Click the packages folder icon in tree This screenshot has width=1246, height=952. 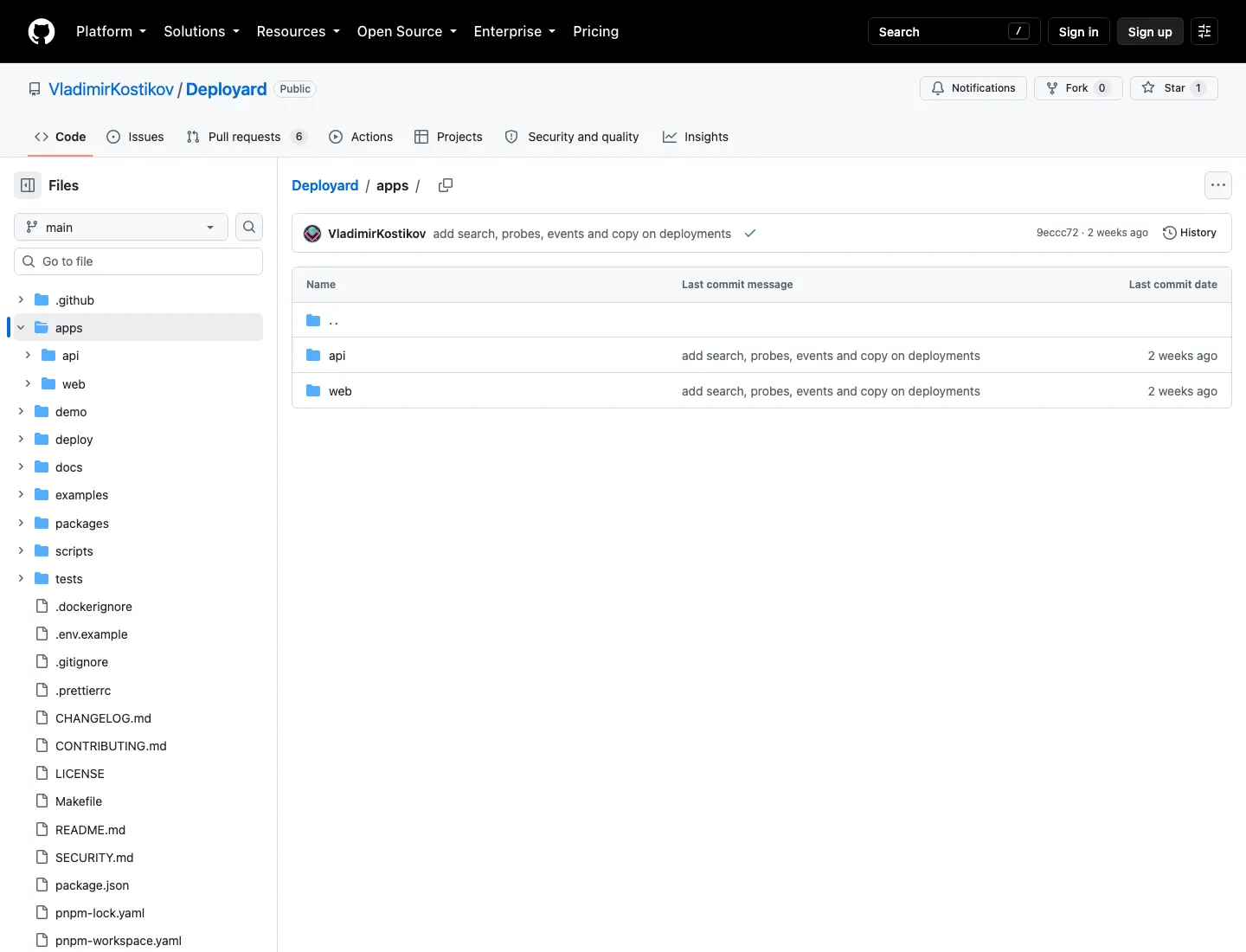point(42,524)
